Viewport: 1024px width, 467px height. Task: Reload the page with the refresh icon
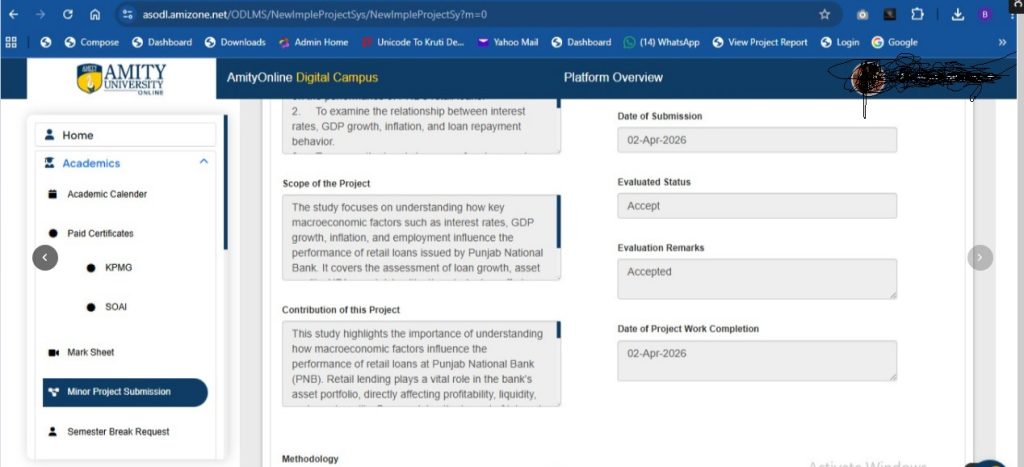tap(68, 14)
